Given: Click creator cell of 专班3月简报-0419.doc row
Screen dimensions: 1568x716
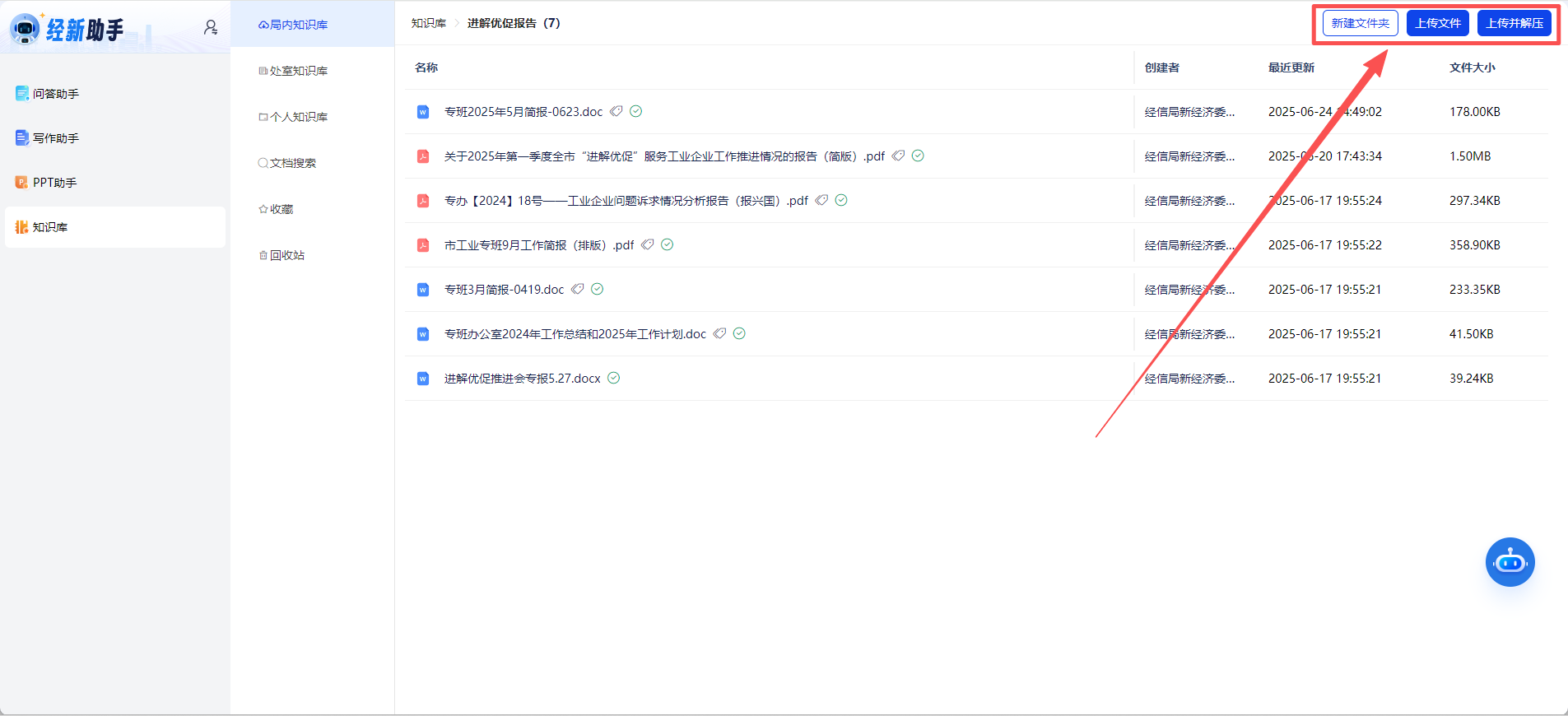Looking at the screenshot, I should pyautogui.click(x=1189, y=290).
